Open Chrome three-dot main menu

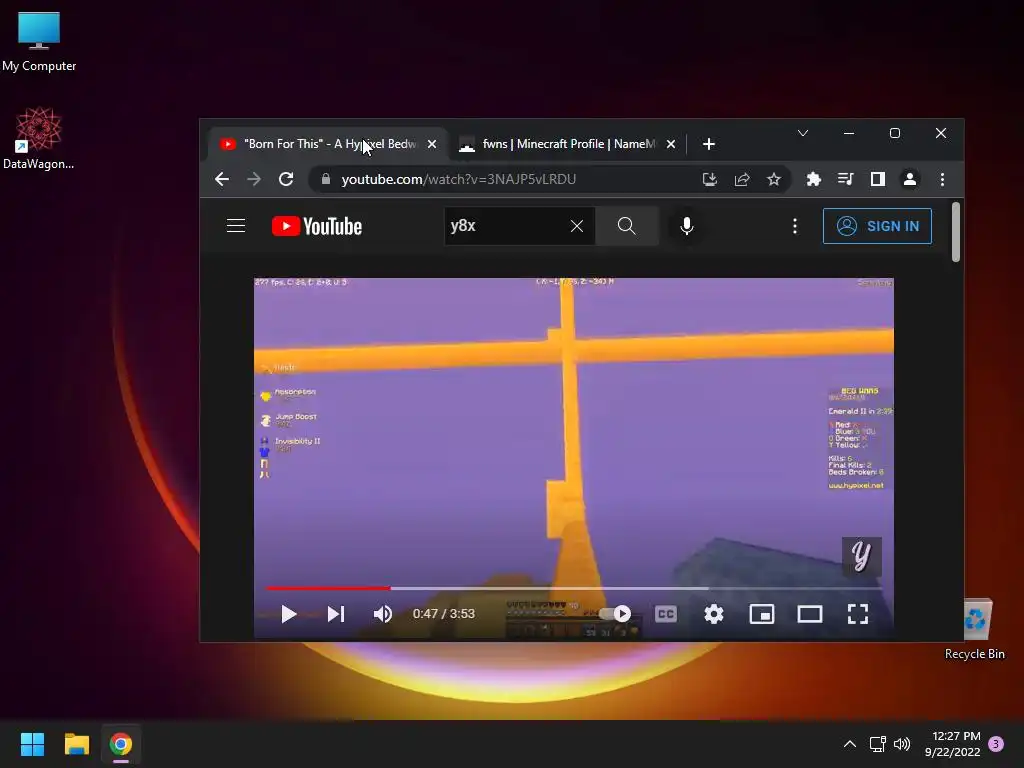click(942, 179)
